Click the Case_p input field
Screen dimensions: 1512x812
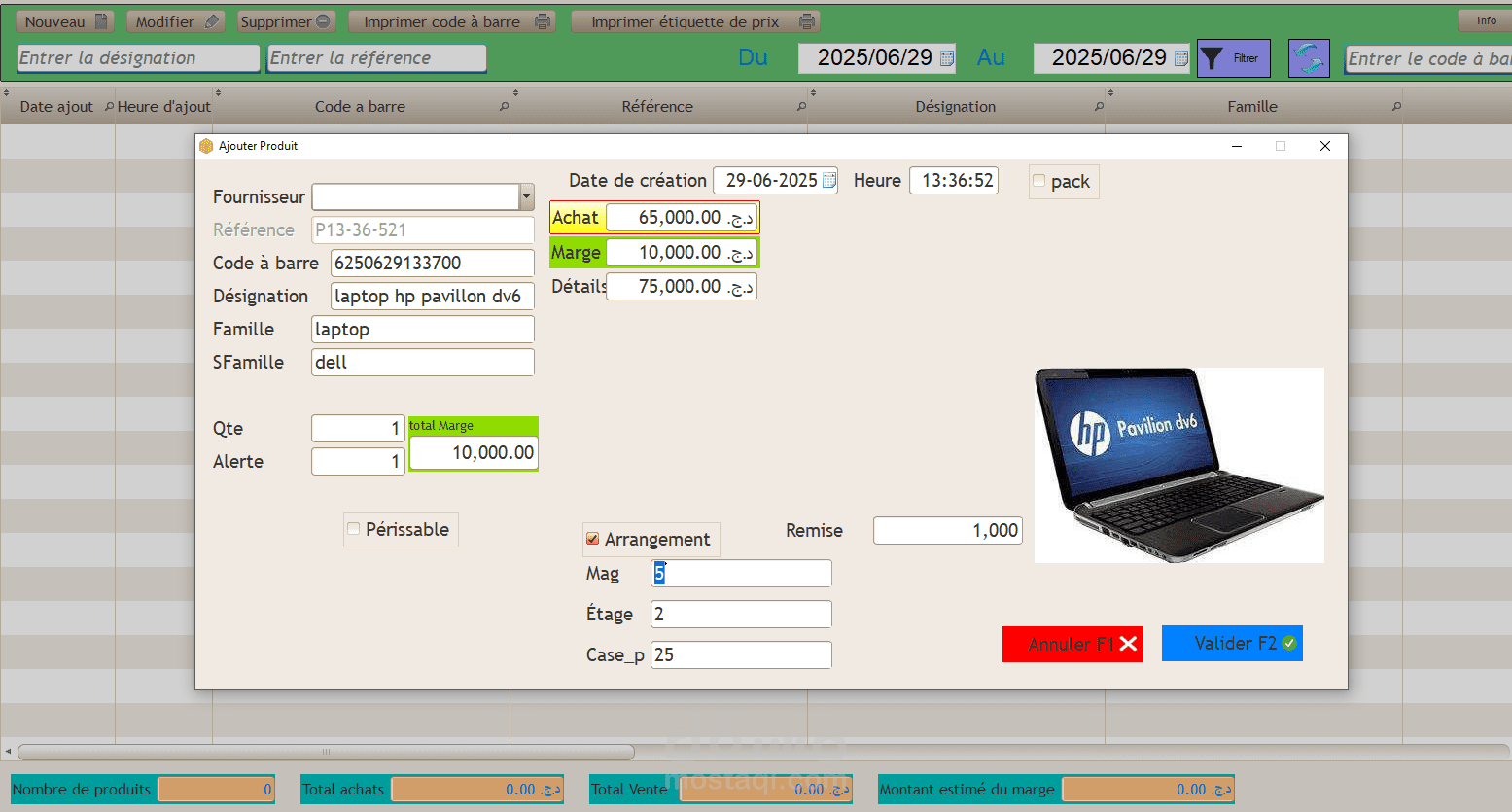click(741, 654)
